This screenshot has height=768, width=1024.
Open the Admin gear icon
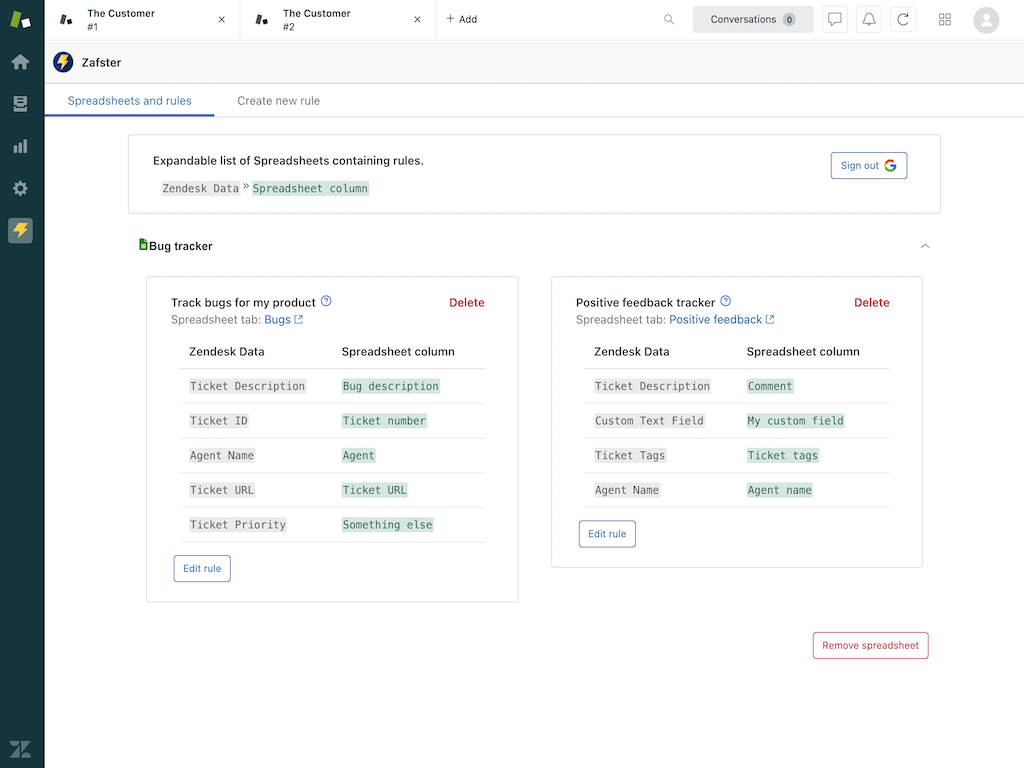pos(20,188)
